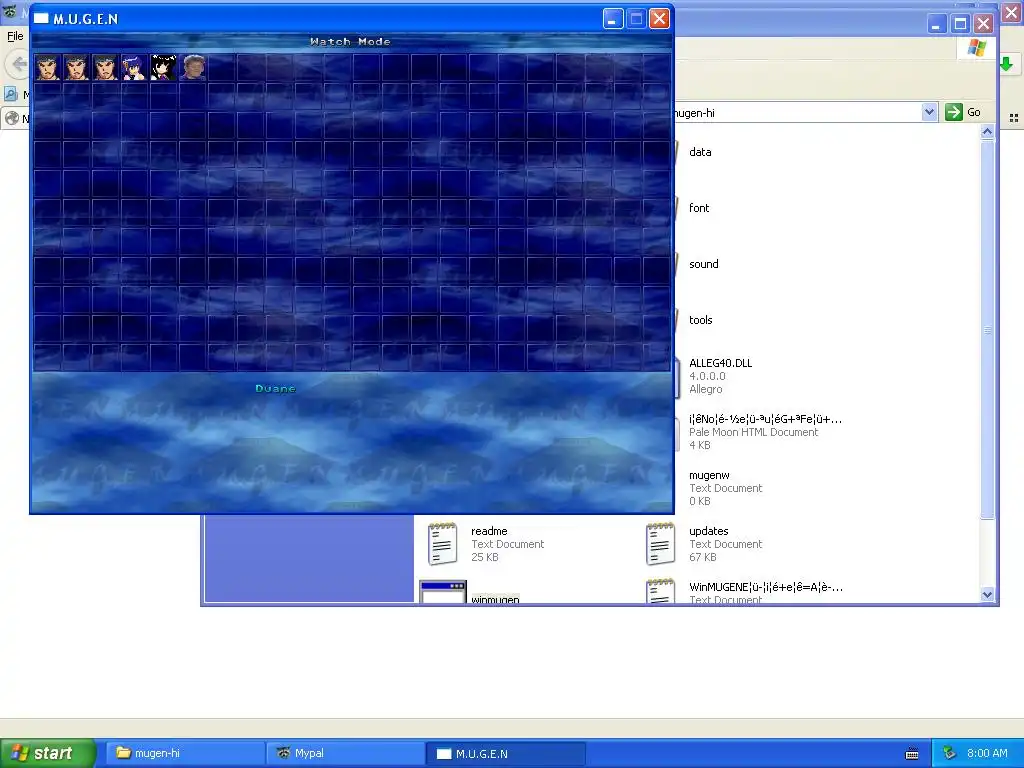
Task: Switch to Mypal taskbar button
Action: (346, 754)
